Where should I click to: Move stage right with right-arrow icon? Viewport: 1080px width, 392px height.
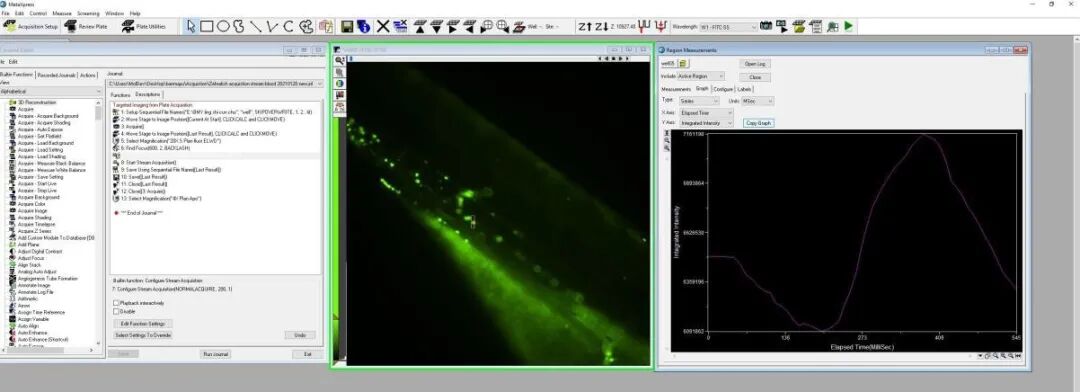tap(453, 26)
